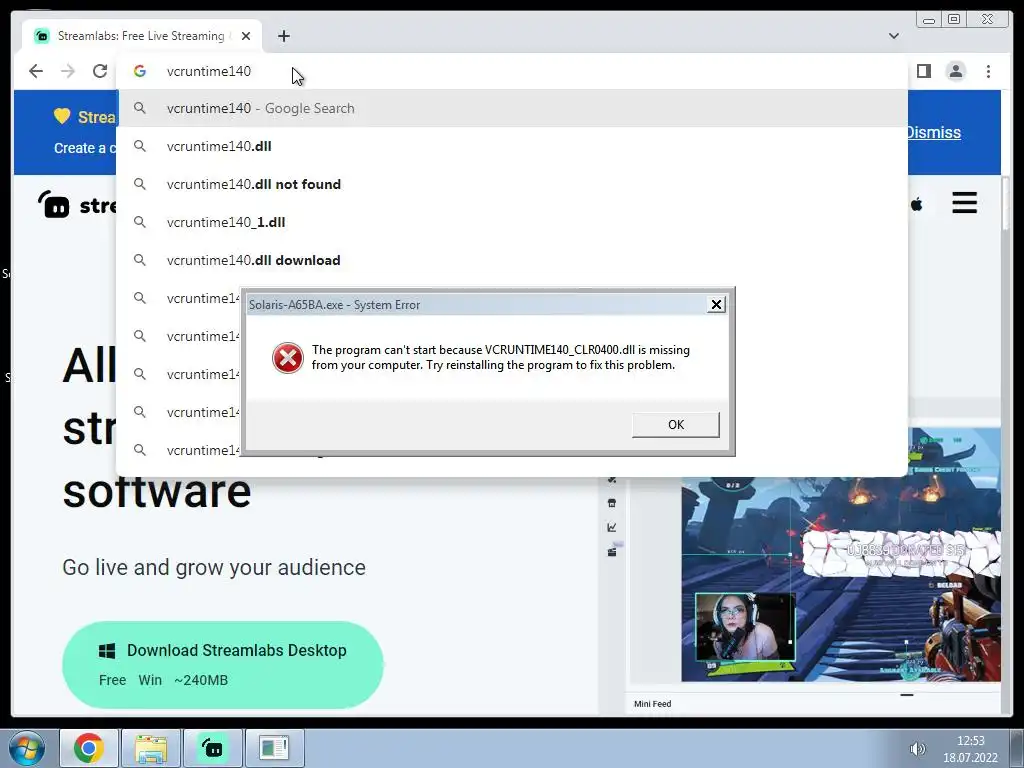Click the Mini Feed label

coord(652,703)
